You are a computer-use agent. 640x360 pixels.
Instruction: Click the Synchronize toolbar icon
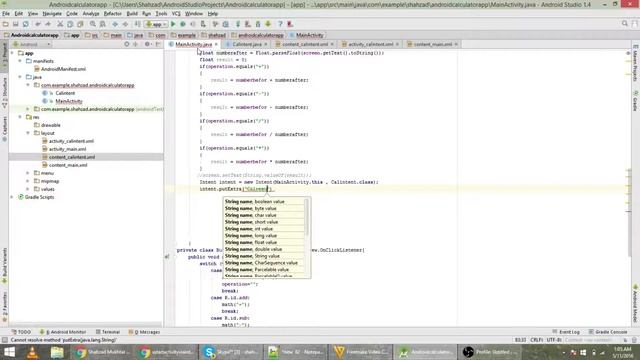[x=26, y=24]
